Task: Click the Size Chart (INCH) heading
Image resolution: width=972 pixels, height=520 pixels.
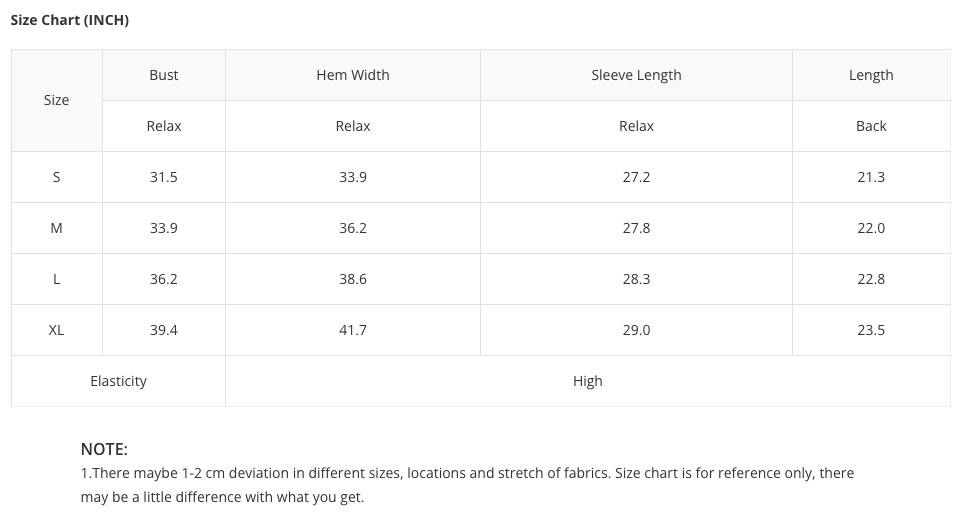Action: (x=70, y=20)
